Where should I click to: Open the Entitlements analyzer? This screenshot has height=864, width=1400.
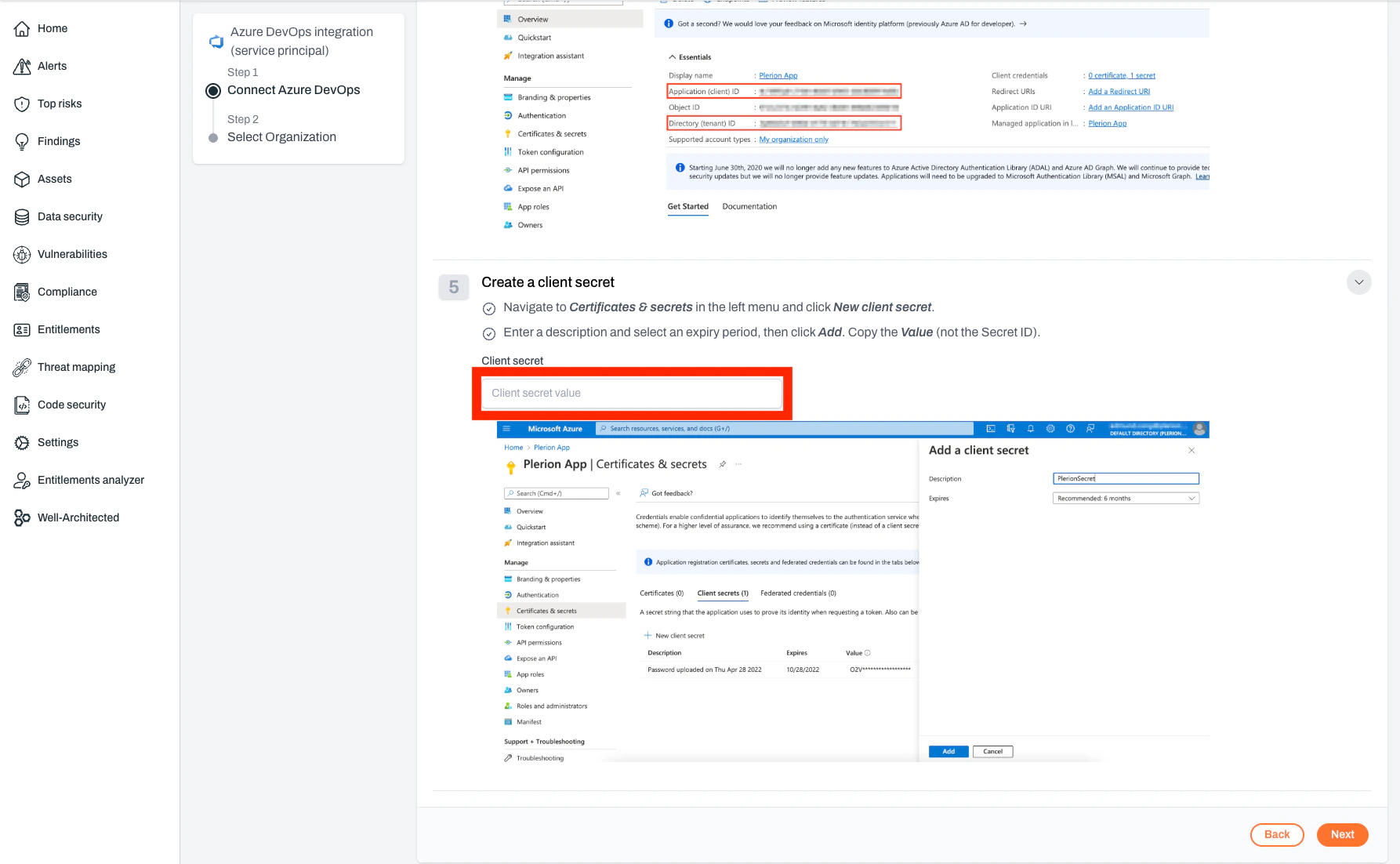coord(90,480)
